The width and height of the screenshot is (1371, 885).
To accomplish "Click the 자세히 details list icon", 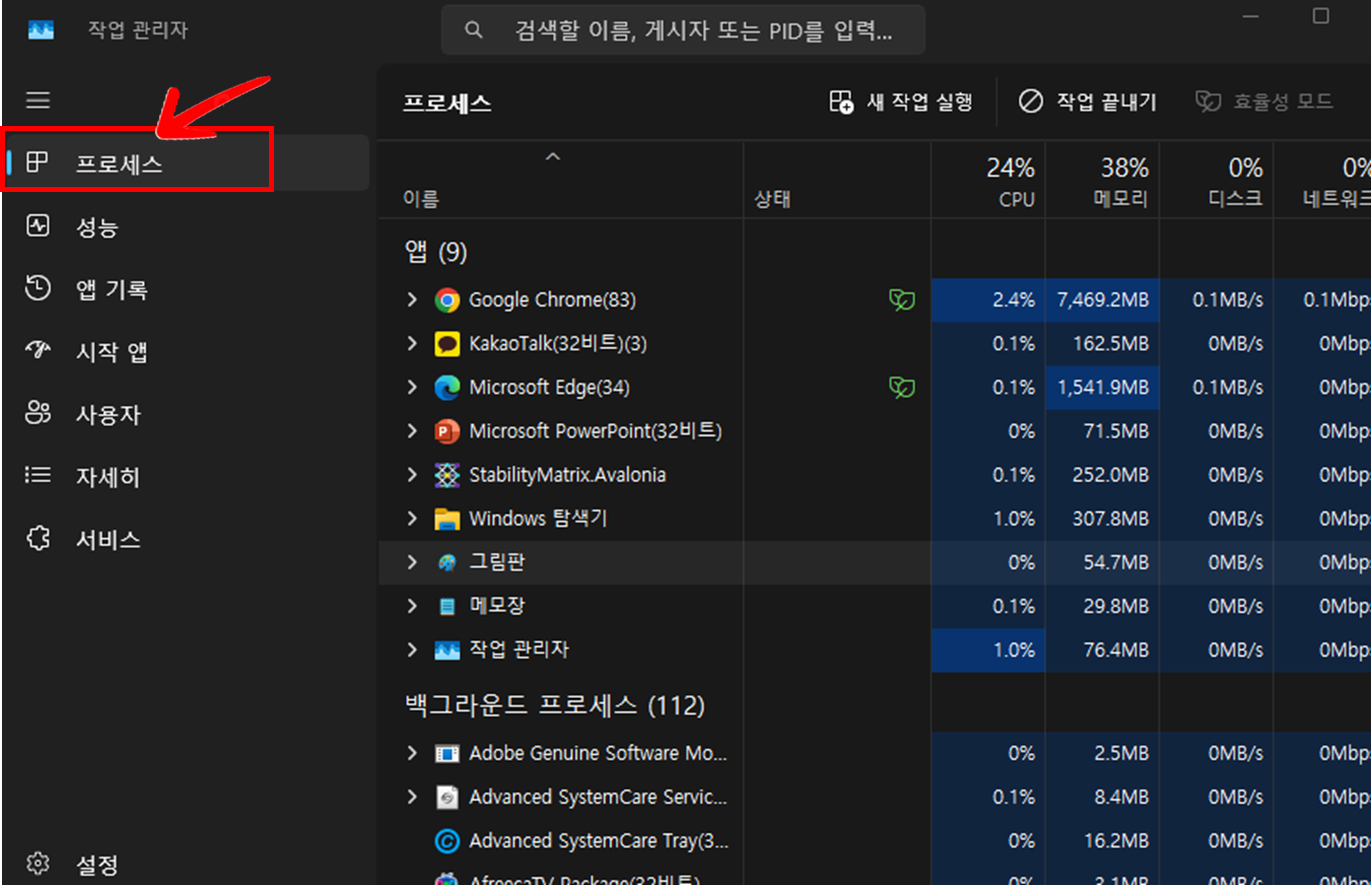I will (x=38, y=476).
